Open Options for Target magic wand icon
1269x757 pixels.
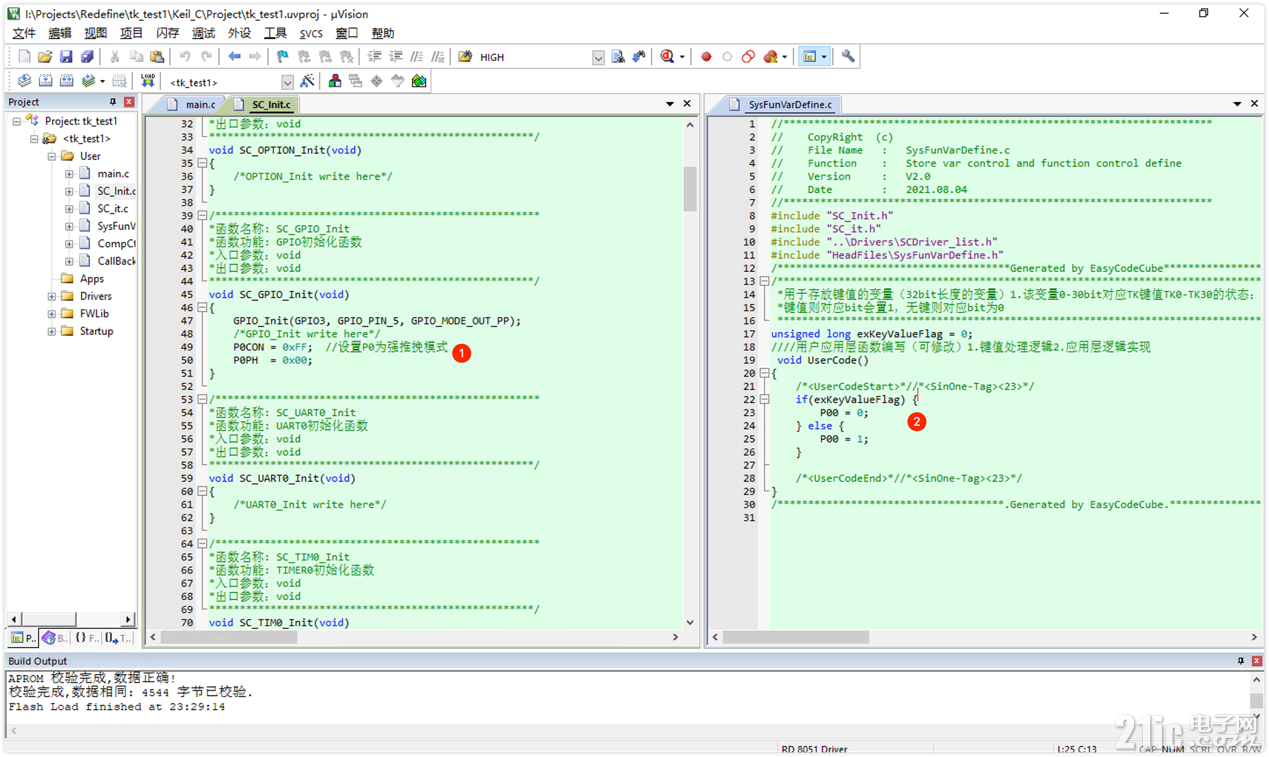307,81
